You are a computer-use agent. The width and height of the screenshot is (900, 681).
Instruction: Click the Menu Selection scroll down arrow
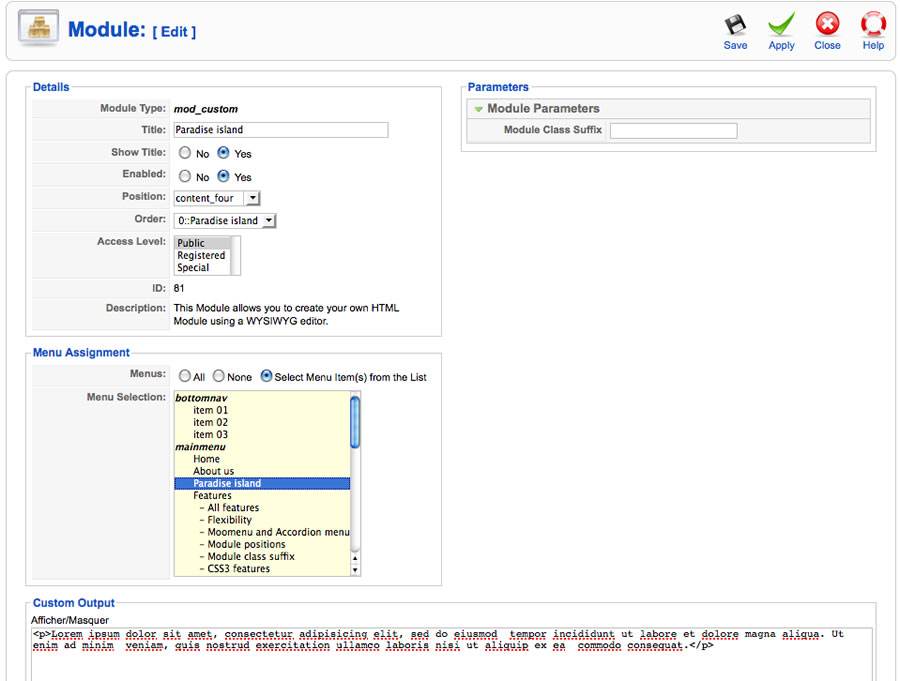pos(355,570)
